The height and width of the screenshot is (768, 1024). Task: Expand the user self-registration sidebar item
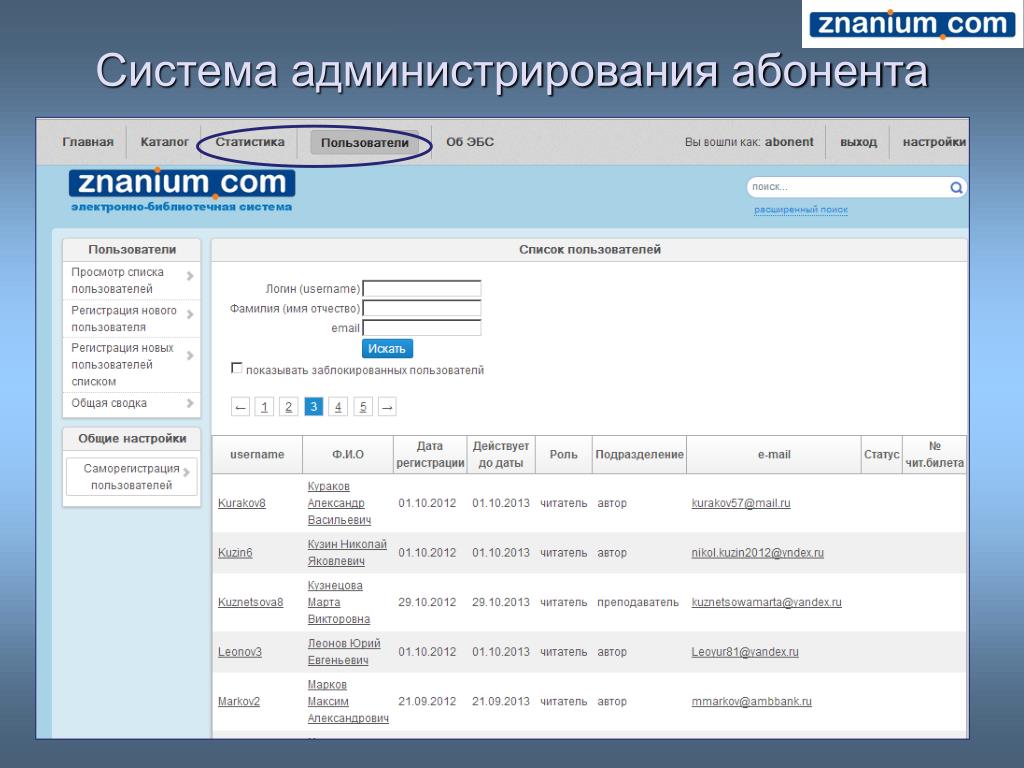[186, 472]
